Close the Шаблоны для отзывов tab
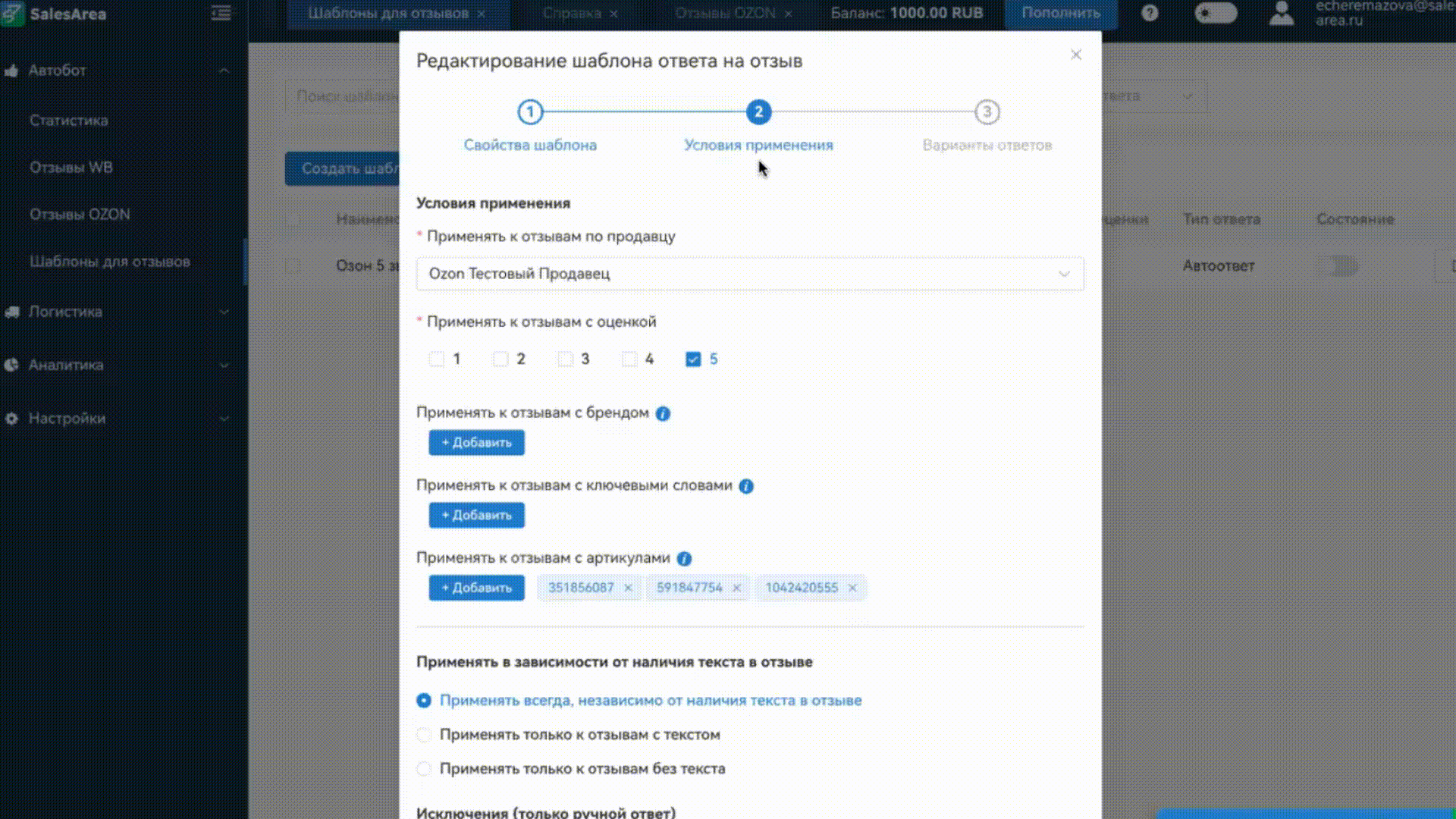This screenshot has width=1456, height=819. (x=482, y=14)
